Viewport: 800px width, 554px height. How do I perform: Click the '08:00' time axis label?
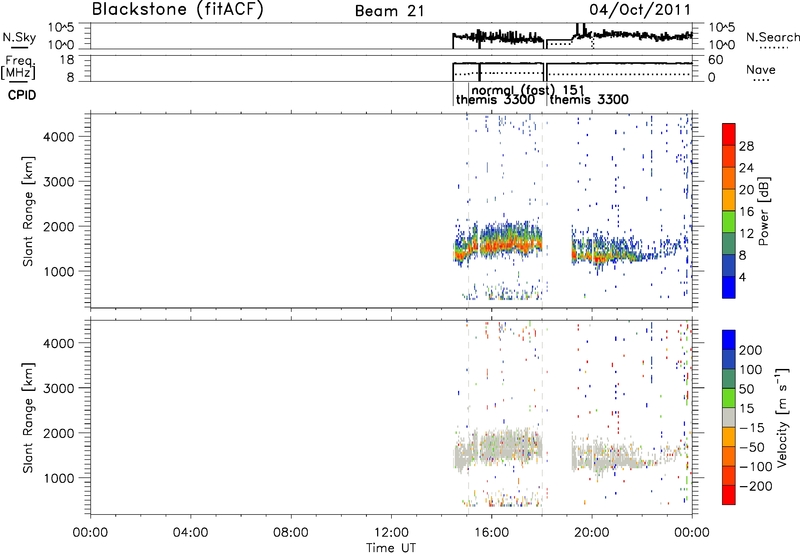point(291,533)
